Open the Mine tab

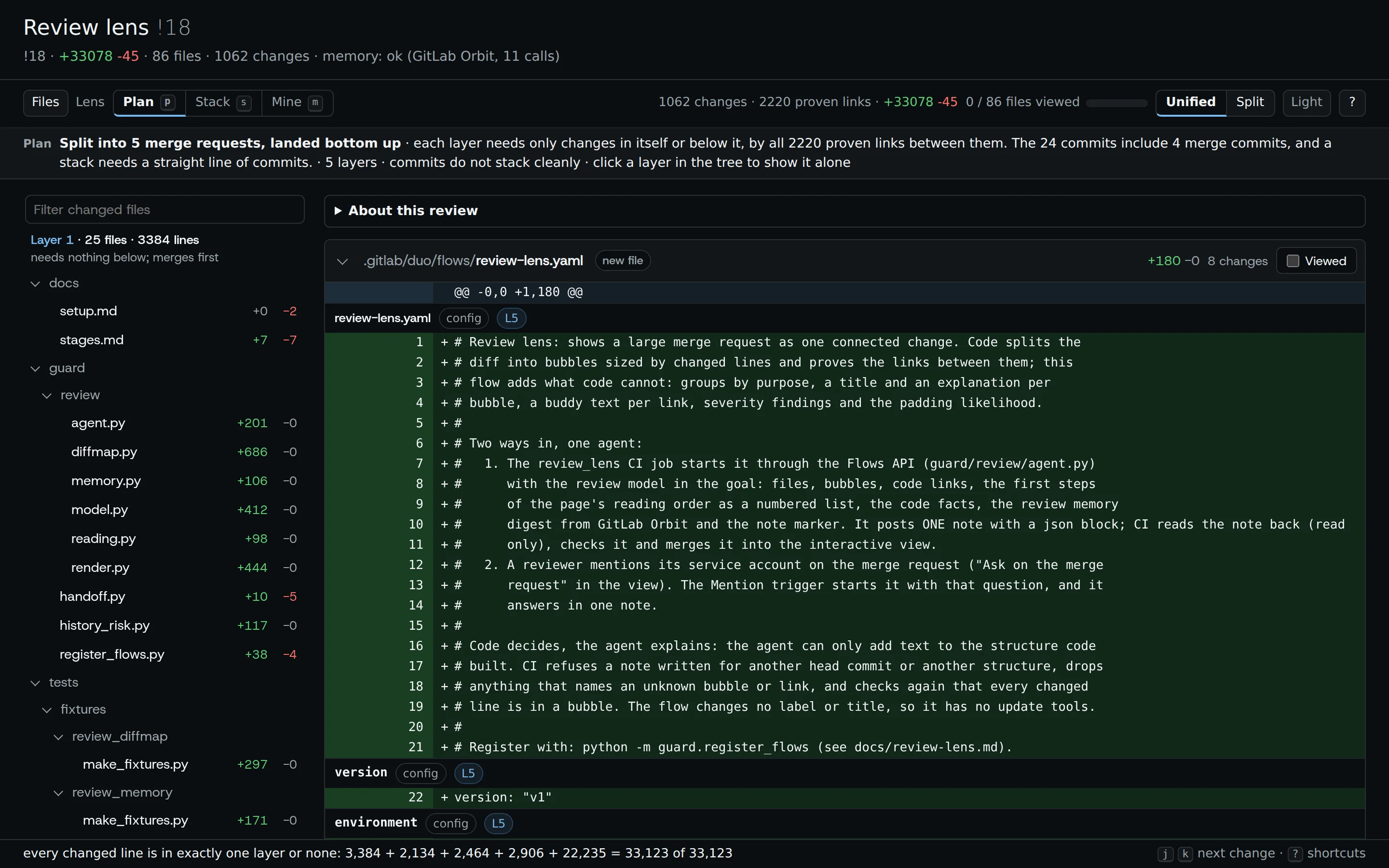(x=297, y=102)
